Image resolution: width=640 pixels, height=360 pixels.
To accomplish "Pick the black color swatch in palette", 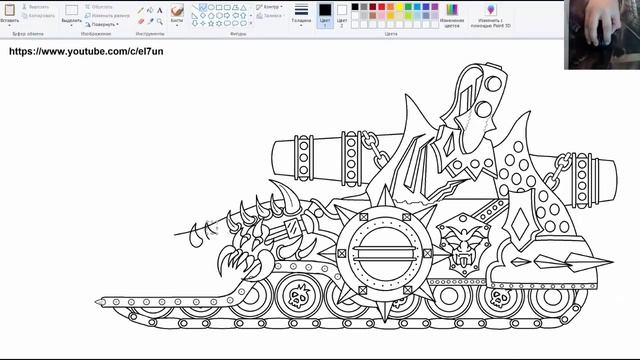I will point(355,7).
